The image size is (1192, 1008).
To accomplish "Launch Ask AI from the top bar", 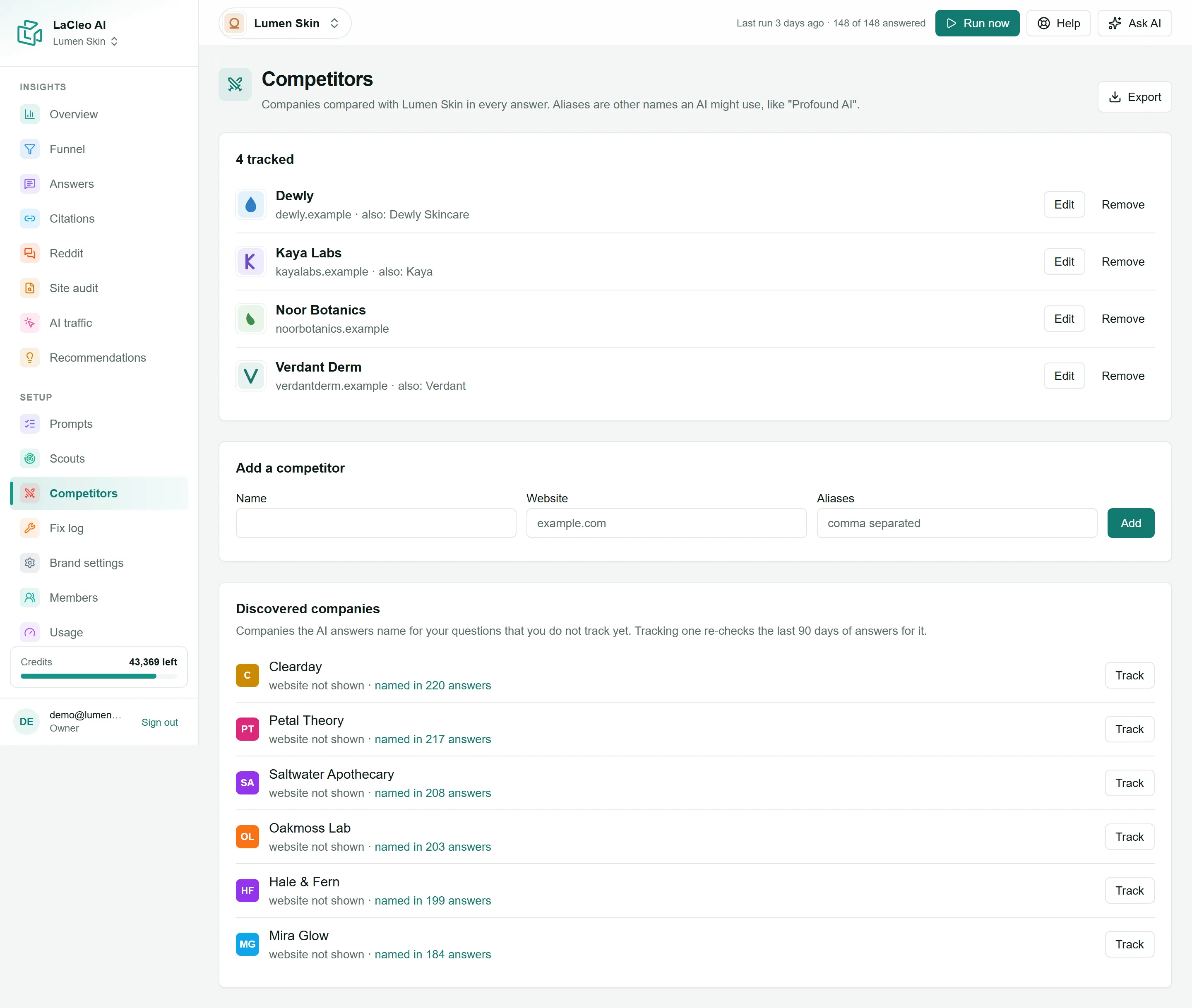I will pyautogui.click(x=1134, y=24).
